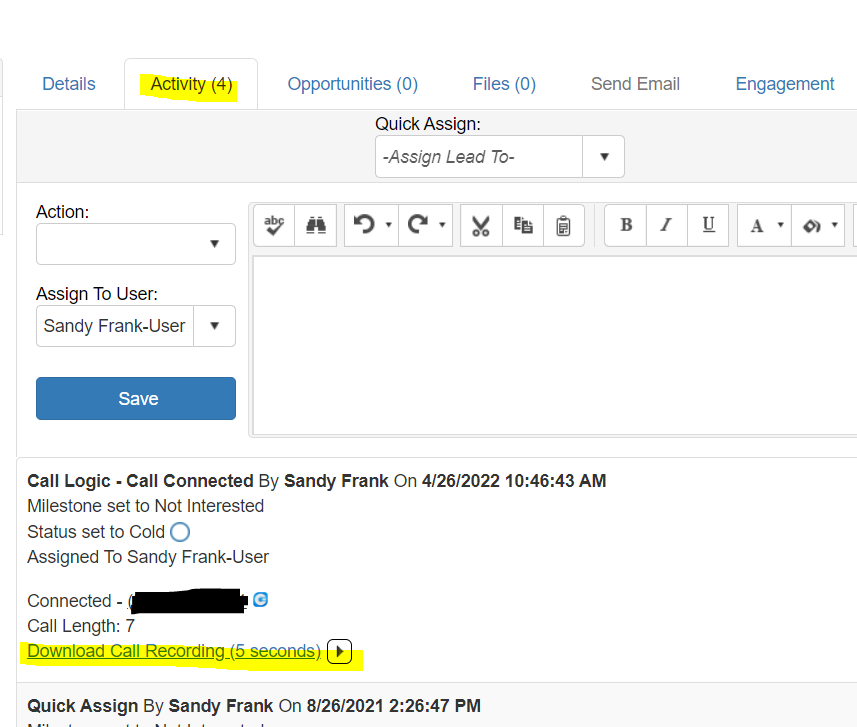Open find and replace binoculars icon

[315, 225]
